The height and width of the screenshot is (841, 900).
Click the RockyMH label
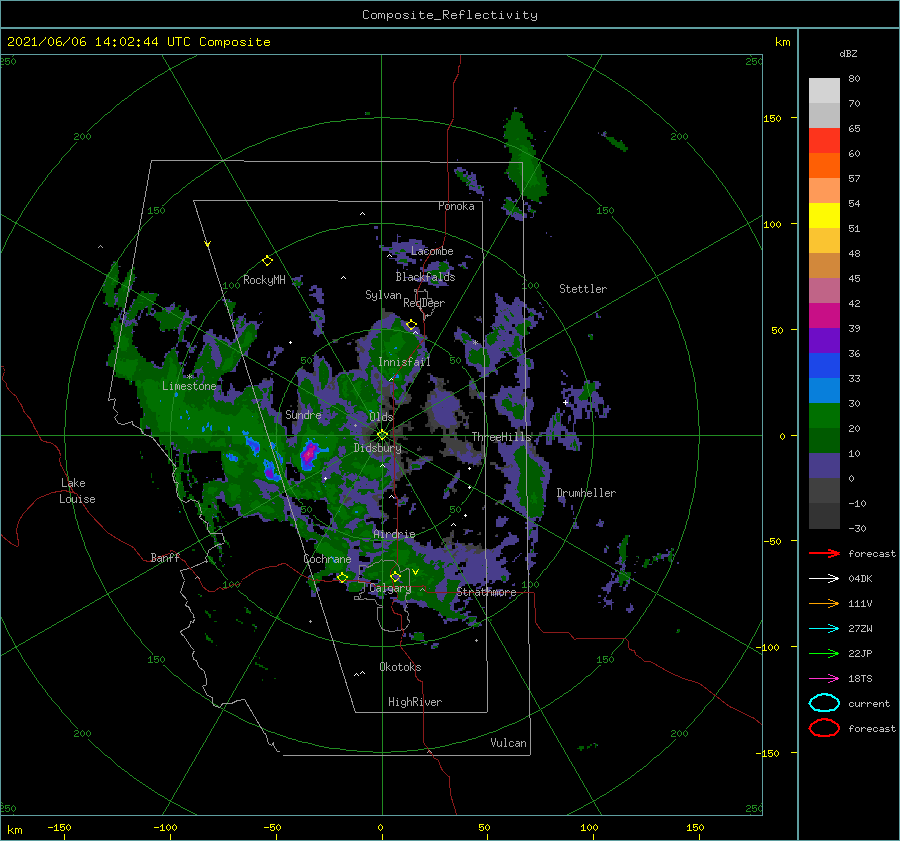coord(264,280)
